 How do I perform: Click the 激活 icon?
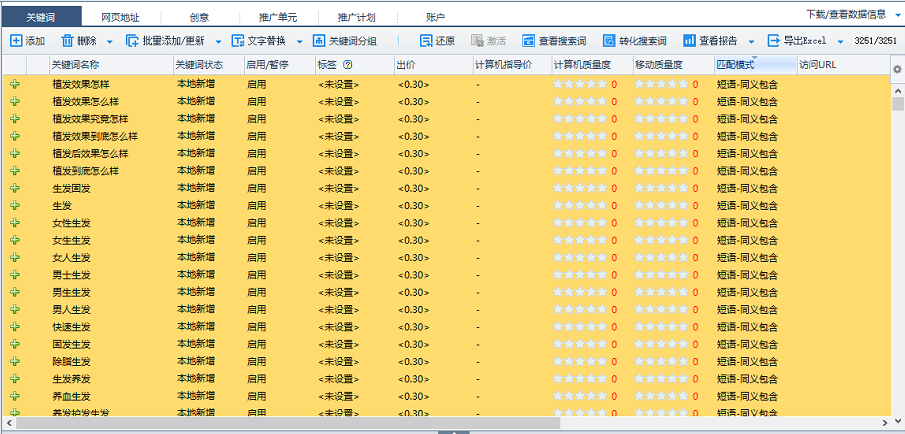point(477,41)
